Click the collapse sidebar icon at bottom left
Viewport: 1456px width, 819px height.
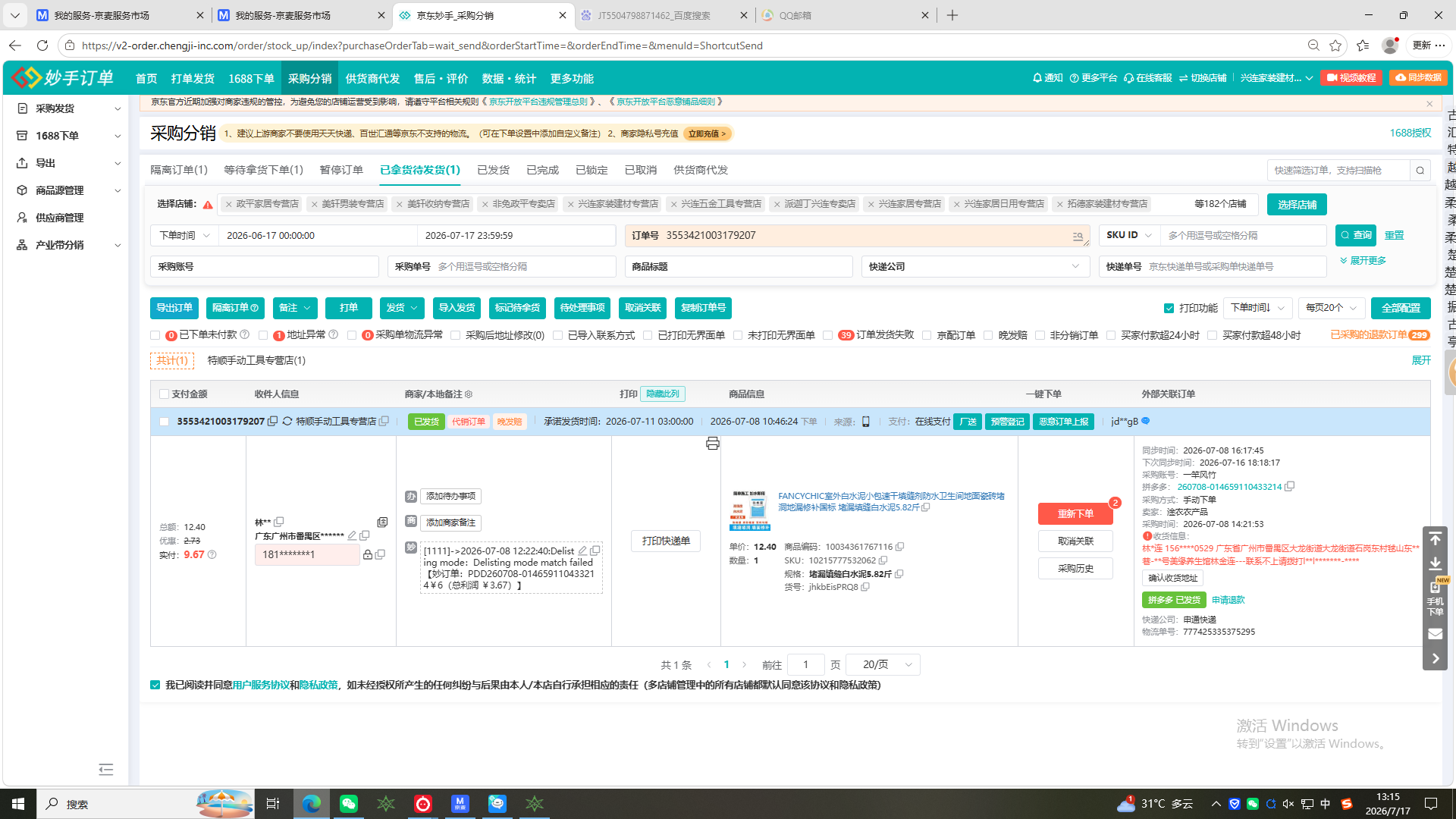click(106, 770)
